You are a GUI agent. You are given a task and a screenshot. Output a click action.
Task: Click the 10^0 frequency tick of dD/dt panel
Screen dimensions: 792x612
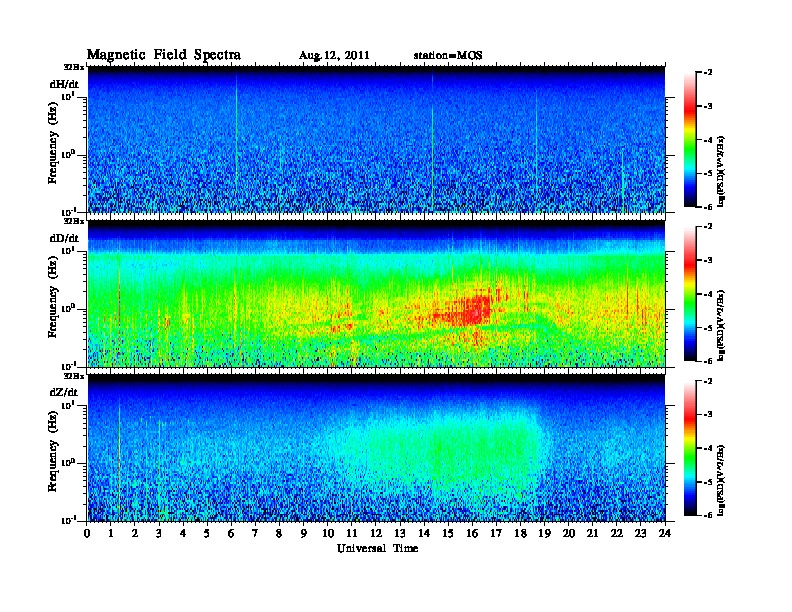click(68, 308)
